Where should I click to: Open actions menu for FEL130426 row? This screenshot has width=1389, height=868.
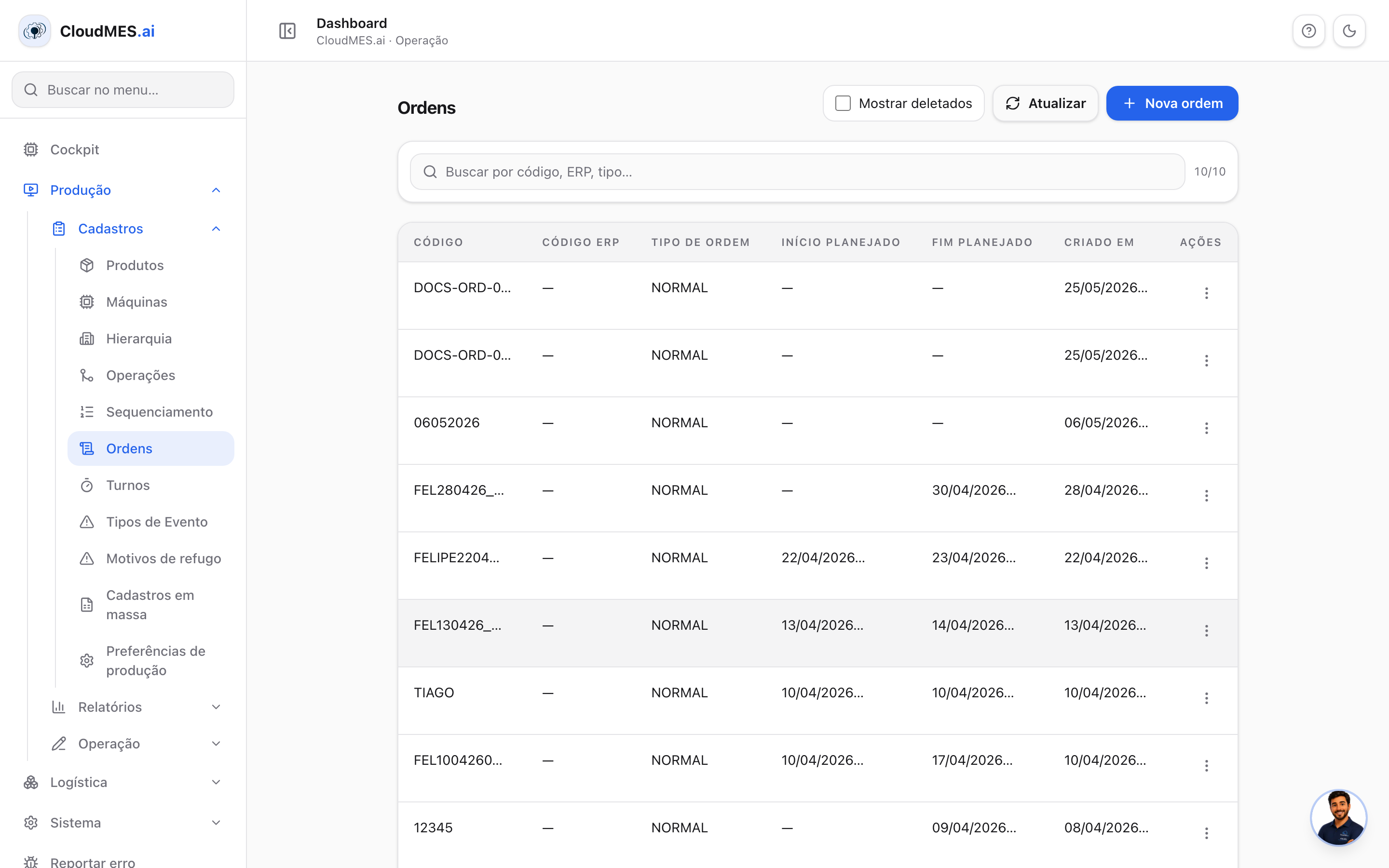pos(1207,631)
